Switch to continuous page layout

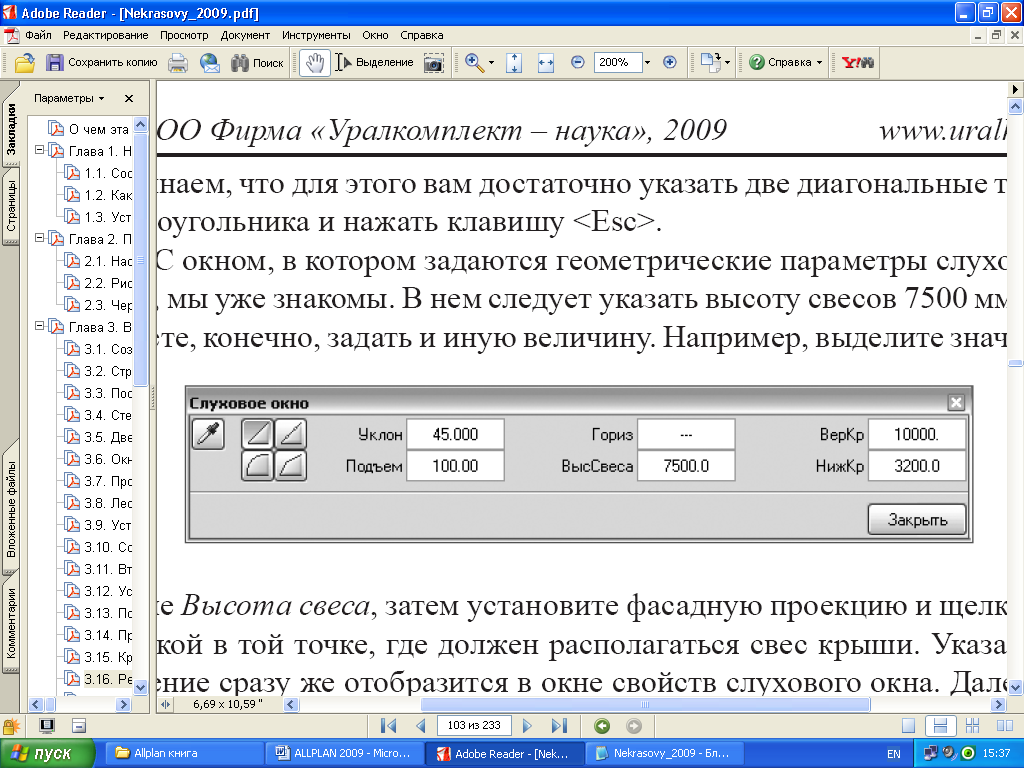click(x=940, y=726)
